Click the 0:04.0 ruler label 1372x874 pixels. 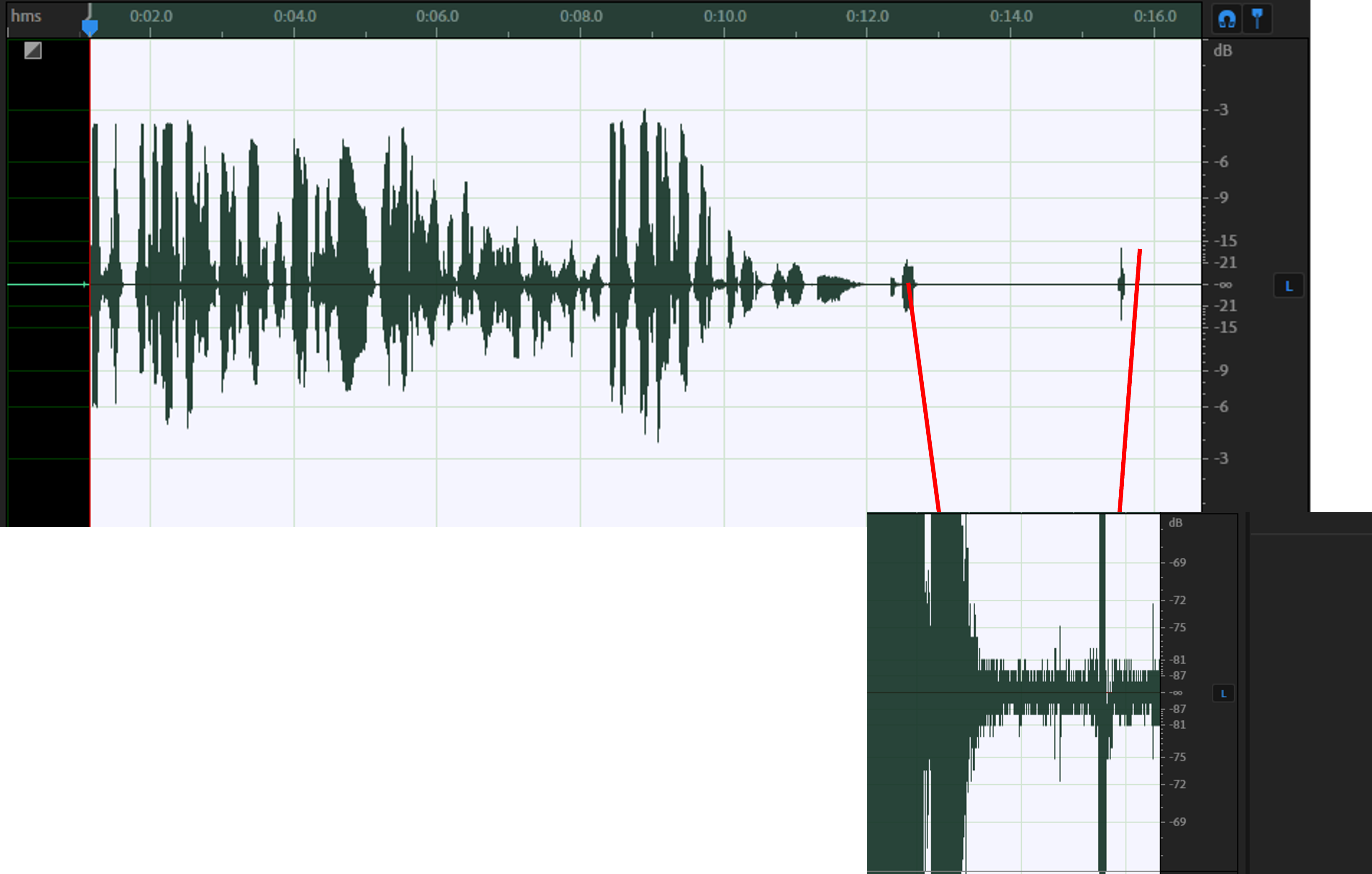295,16
